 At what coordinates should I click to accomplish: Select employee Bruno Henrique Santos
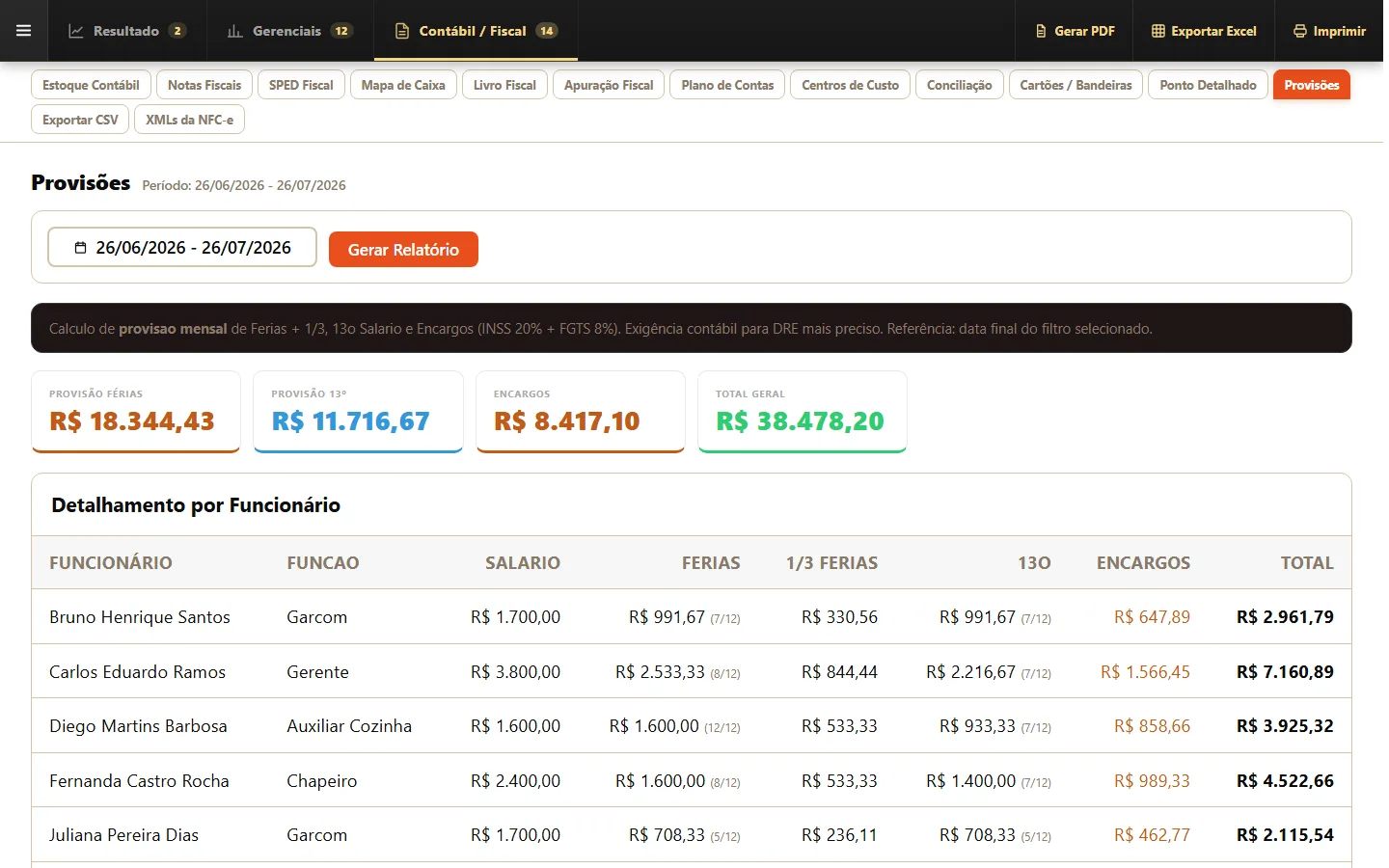140,617
